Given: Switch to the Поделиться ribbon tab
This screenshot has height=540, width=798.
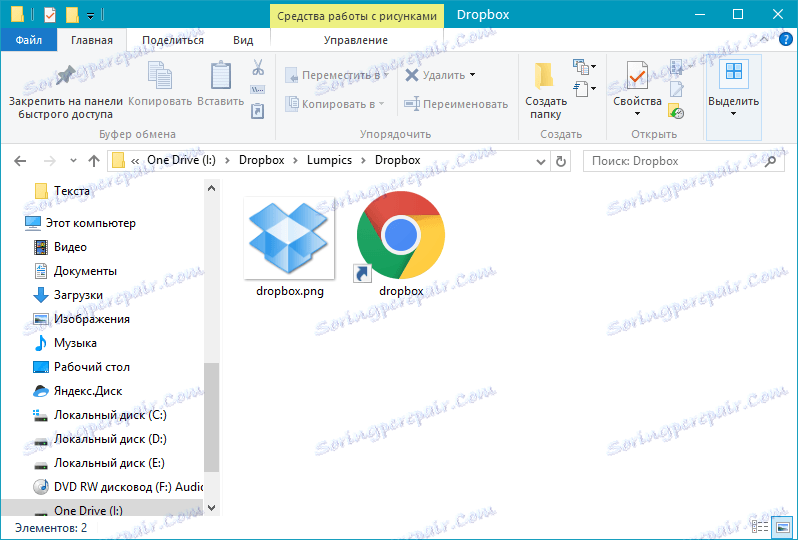Looking at the screenshot, I should [x=173, y=40].
